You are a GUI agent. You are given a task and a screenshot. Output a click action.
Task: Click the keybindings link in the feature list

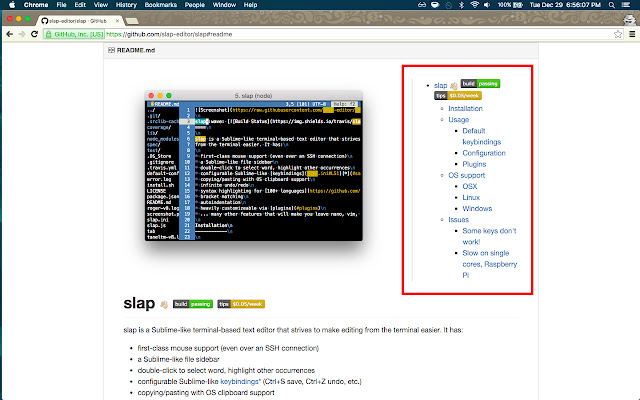[240, 382]
